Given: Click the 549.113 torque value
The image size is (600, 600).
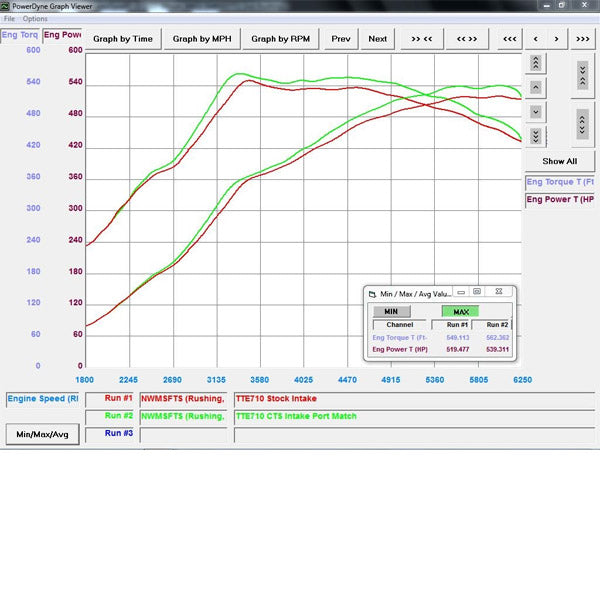Looking at the screenshot, I should point(458,338).
